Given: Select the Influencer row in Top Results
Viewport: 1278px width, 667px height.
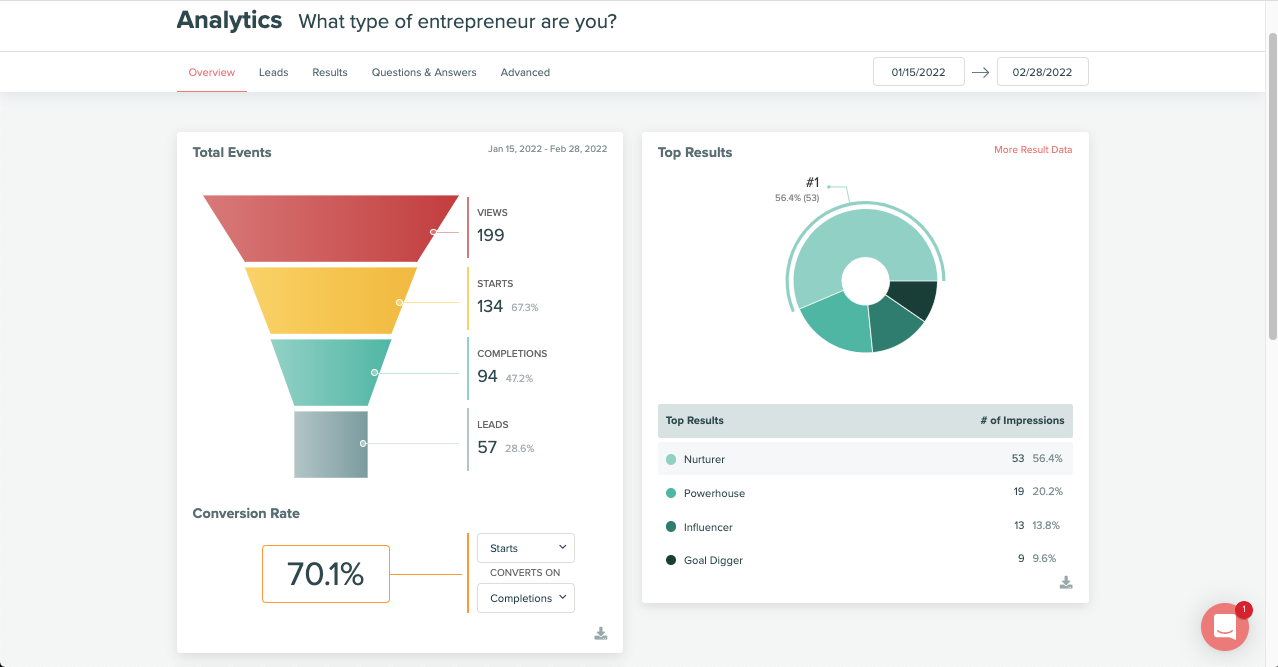Looking at the screenshot, I should tap(864, 526).
